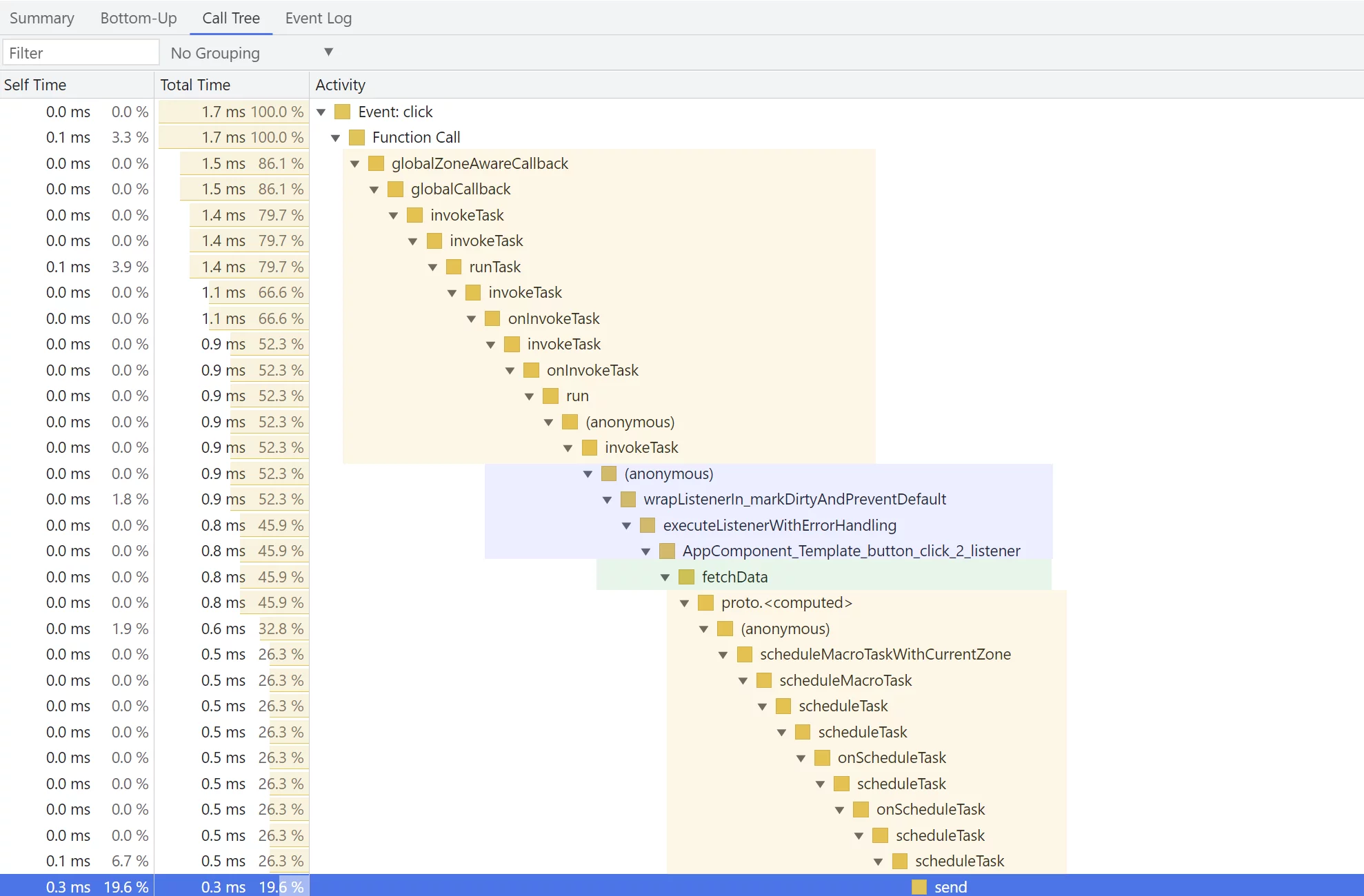Select the Event: click row
Image resolution: width=1364 pixels, height=896 pixels.
(395, 112)
